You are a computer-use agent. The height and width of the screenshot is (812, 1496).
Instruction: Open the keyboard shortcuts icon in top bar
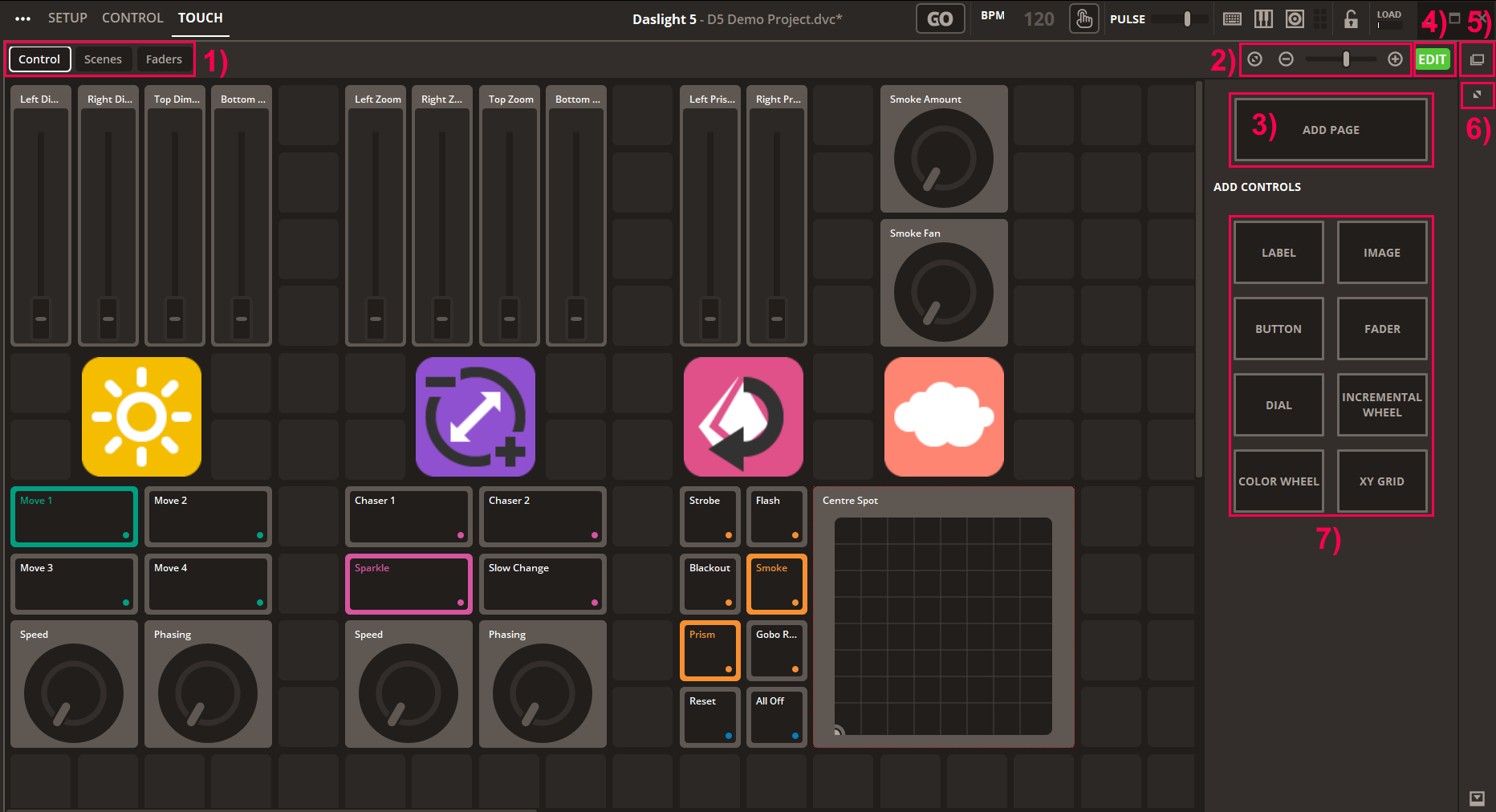point(1232,19)
